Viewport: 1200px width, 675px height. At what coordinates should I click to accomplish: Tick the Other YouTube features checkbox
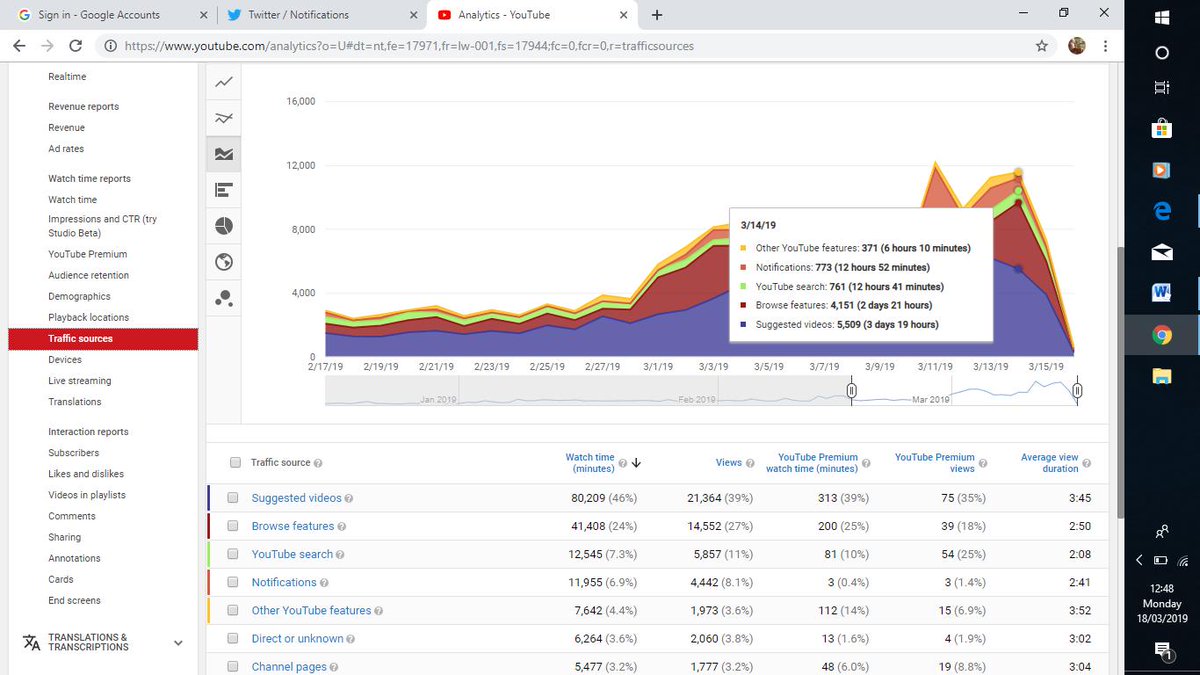pos(233,610)
